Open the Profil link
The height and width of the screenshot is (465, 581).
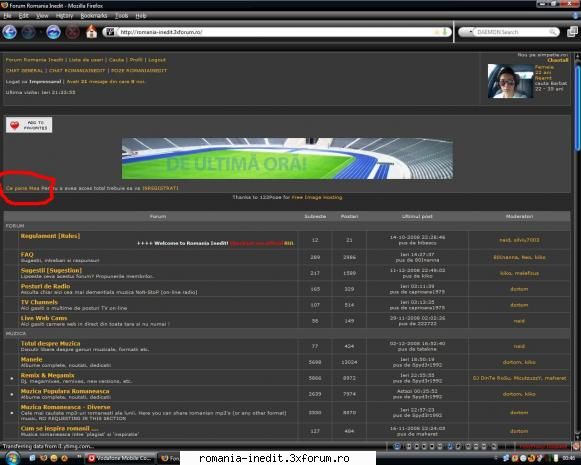pyautogui.click(x=136, y=60)
